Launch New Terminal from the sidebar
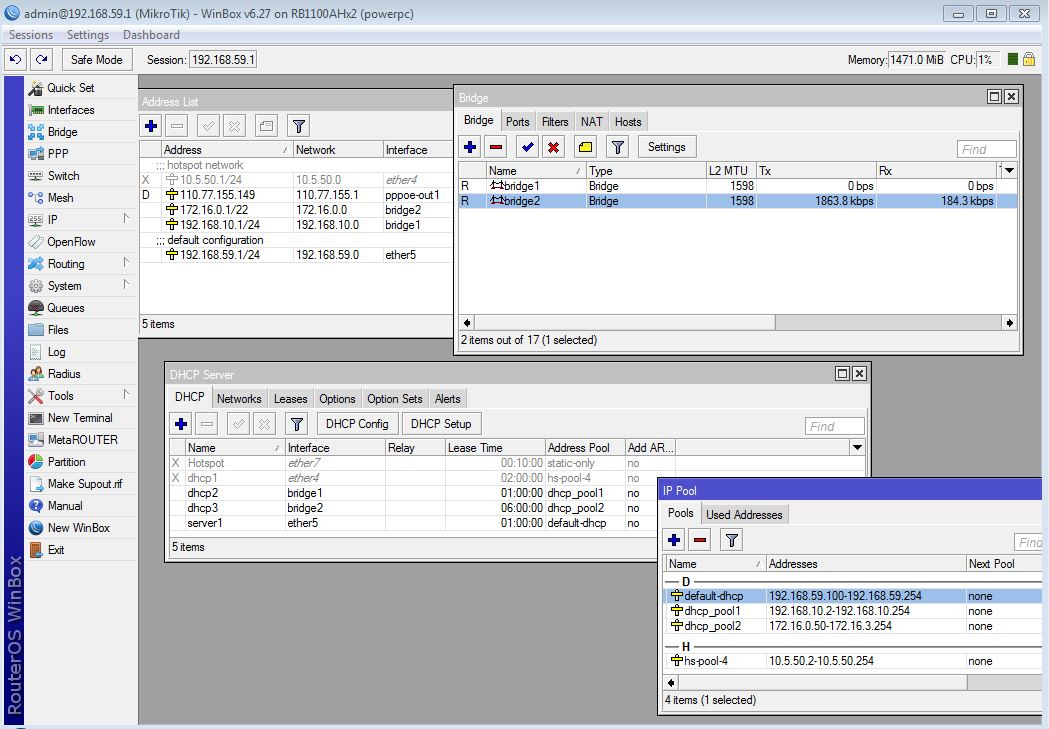The height and width of the screenshot is (729, 1049). (80, 418)
